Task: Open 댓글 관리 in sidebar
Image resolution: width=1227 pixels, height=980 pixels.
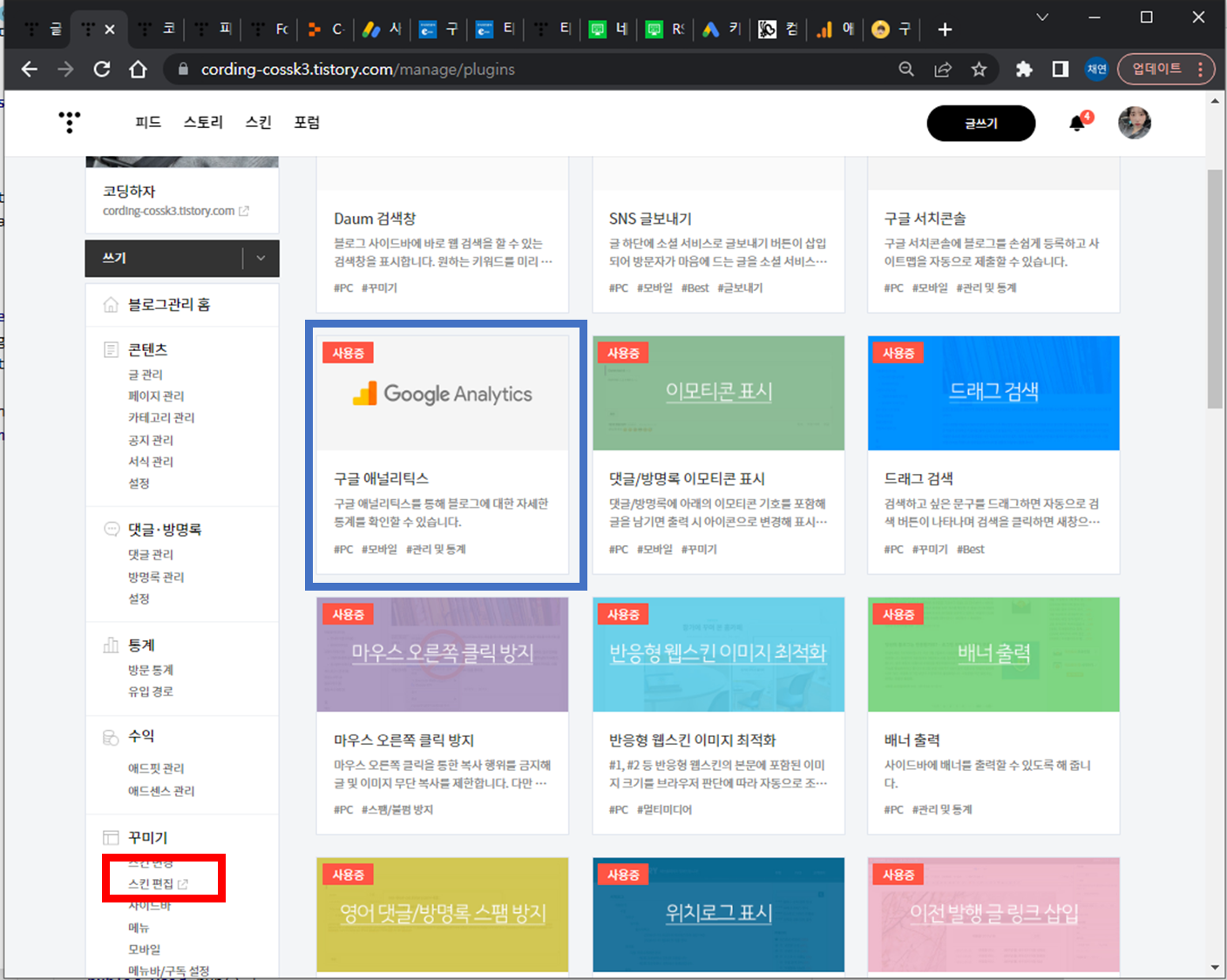Action: (x=151, y=555)
